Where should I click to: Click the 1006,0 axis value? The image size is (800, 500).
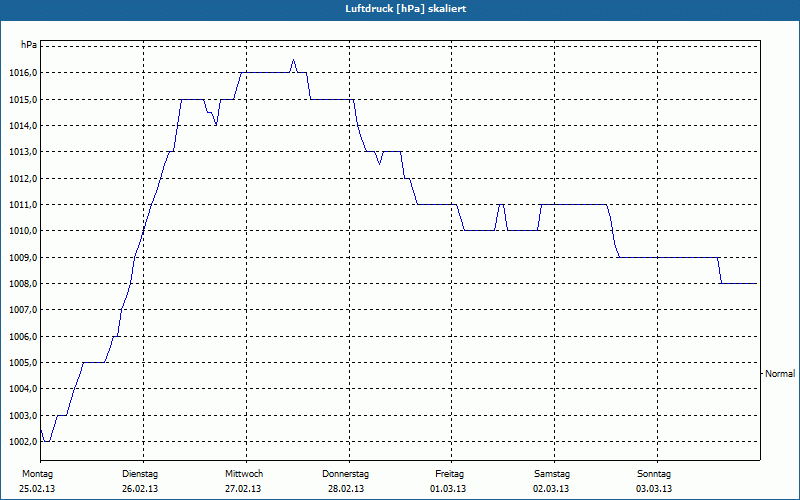pos(23,337)
